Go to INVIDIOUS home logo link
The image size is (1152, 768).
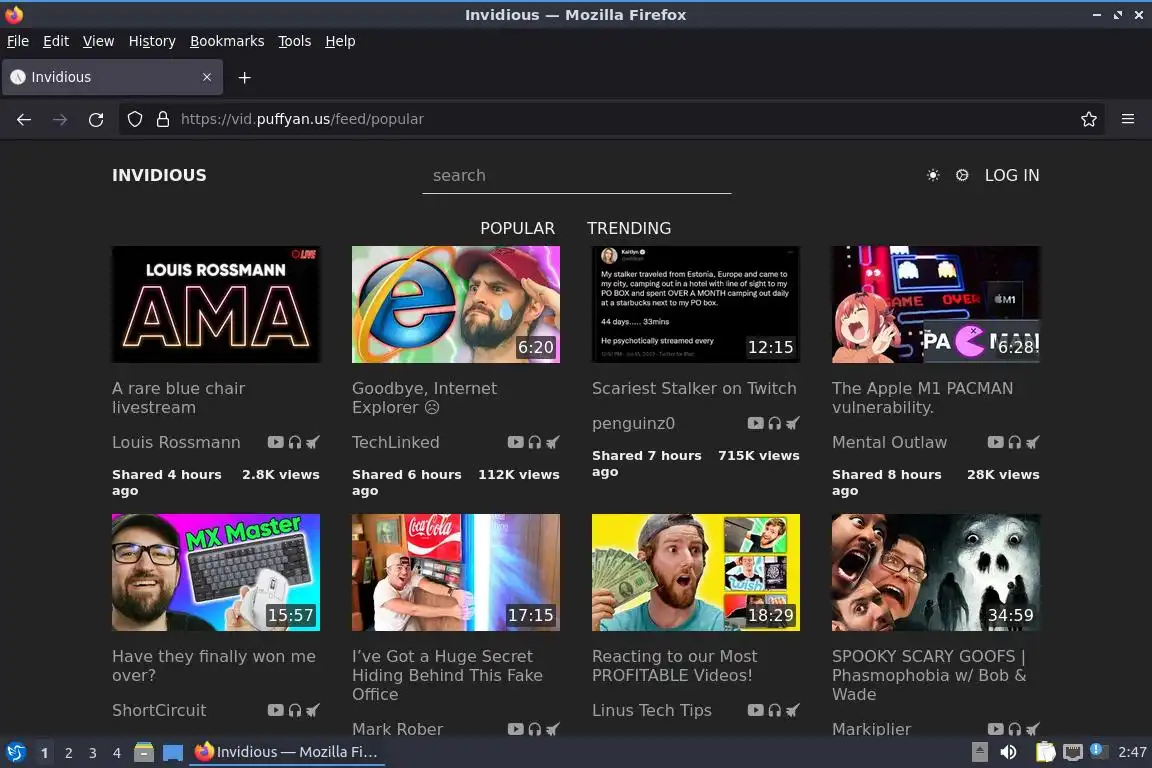pos(159,175)
